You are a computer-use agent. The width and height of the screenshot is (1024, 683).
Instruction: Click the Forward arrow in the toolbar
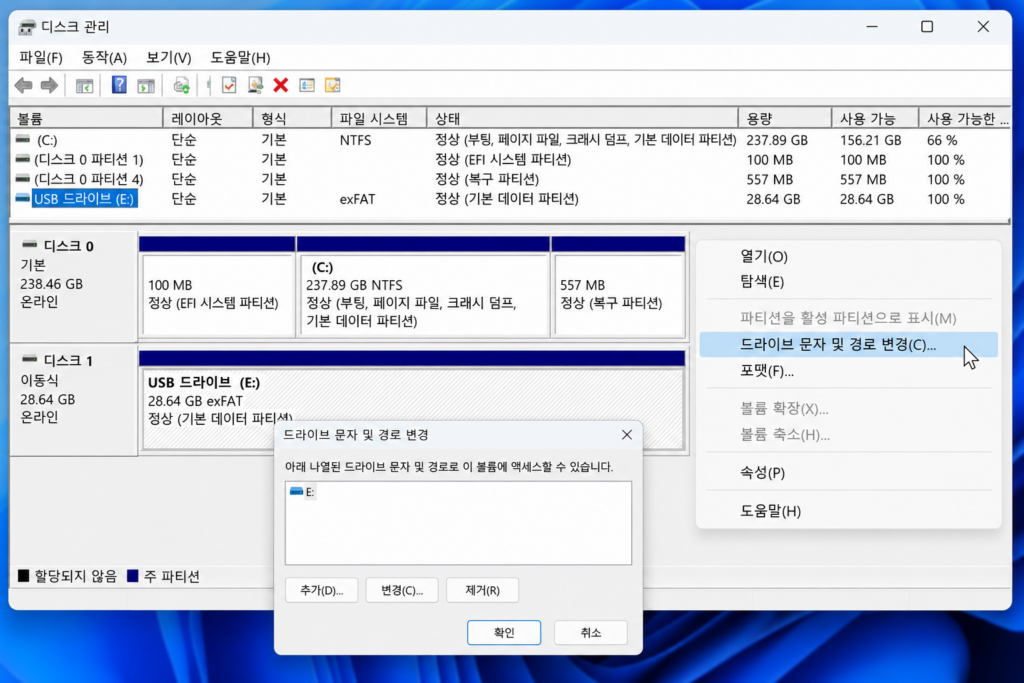[x=49, y=86]
